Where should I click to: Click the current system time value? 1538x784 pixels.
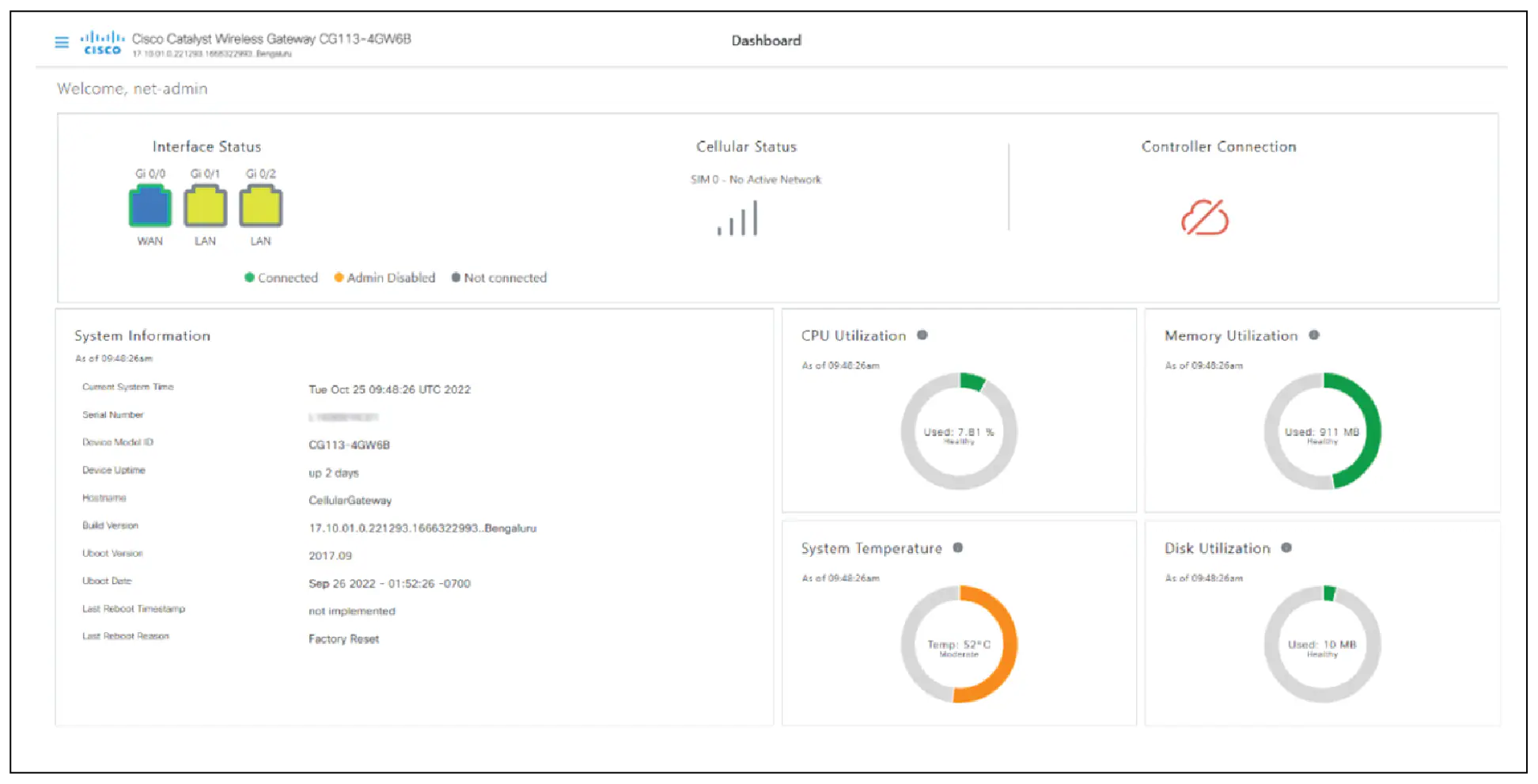389,389
